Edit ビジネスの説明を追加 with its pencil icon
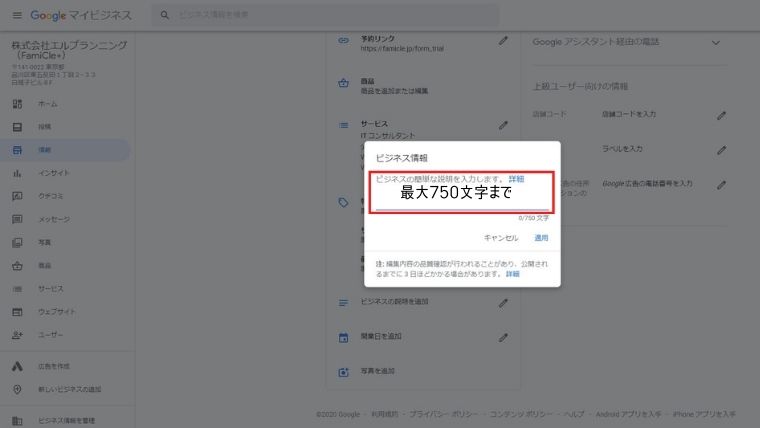Image resolution: width=760 pixels, height=428 pixels. pyautogui.click(x=503, y=303)
